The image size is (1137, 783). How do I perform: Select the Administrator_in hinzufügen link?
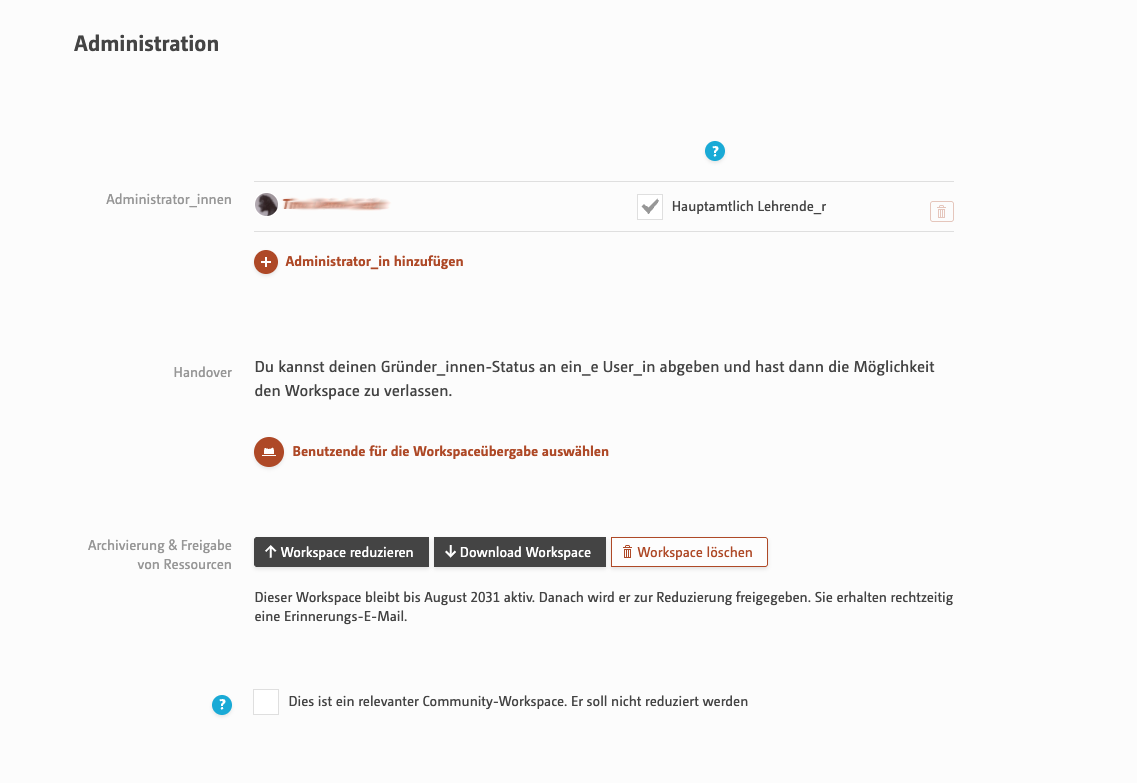coord(374,262)
